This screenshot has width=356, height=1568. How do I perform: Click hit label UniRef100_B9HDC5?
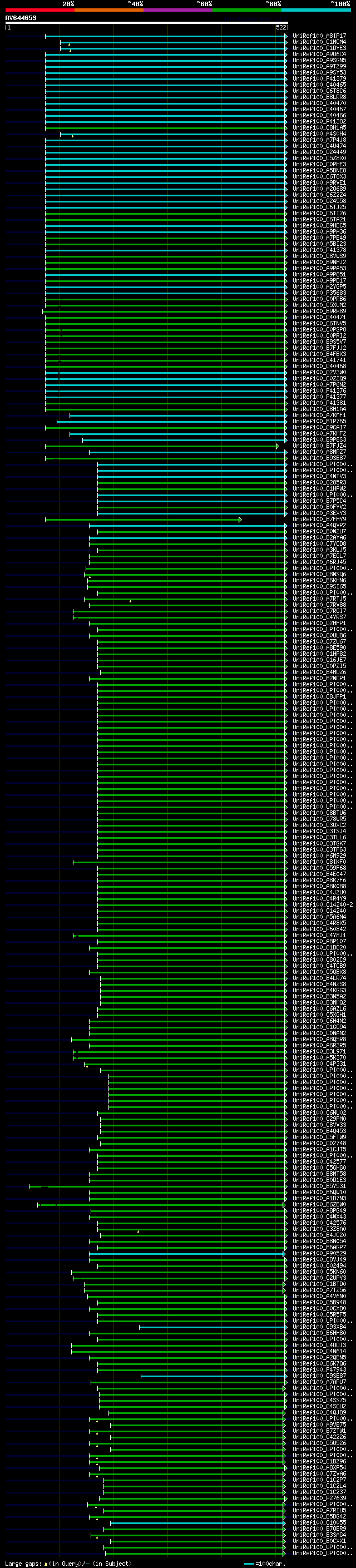click(319, 226)
